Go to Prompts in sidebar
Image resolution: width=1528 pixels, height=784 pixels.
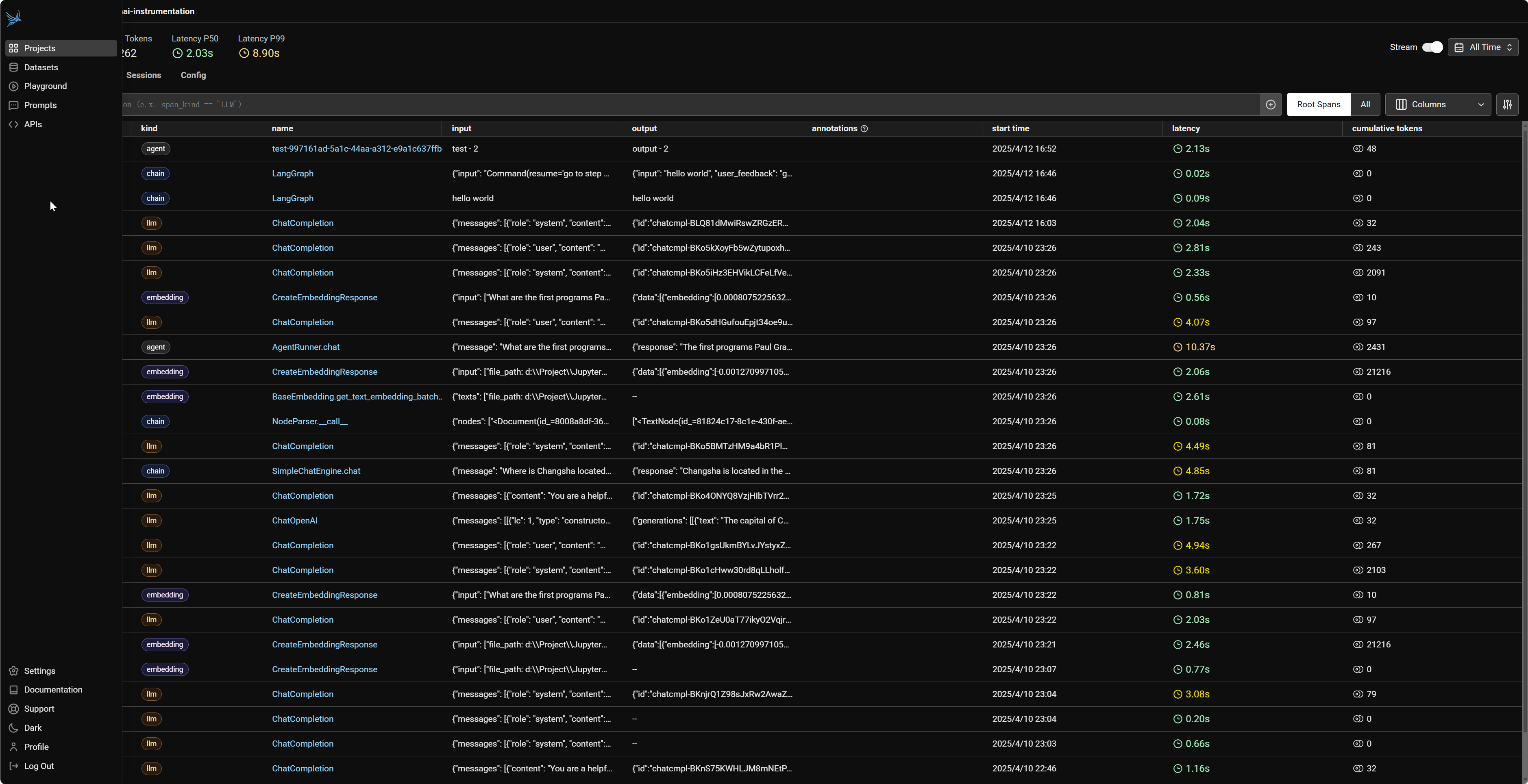[40, 105]
